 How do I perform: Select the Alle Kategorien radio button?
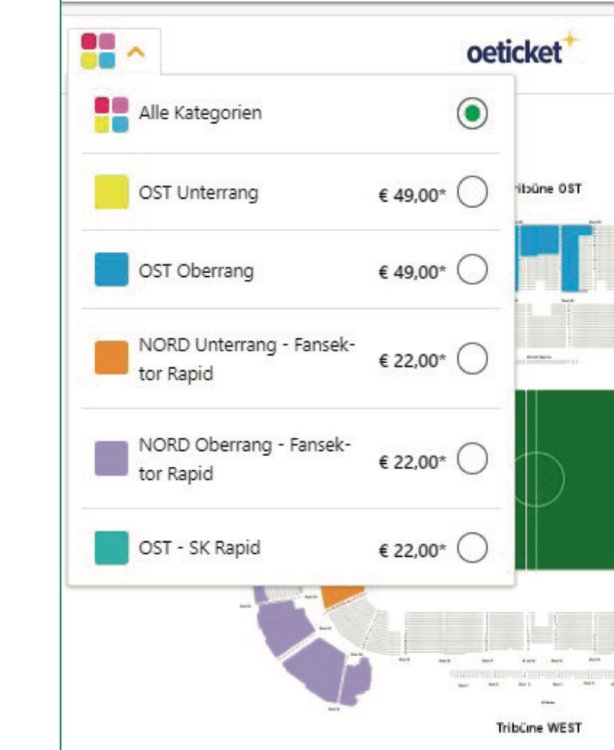tap(472, 115)
